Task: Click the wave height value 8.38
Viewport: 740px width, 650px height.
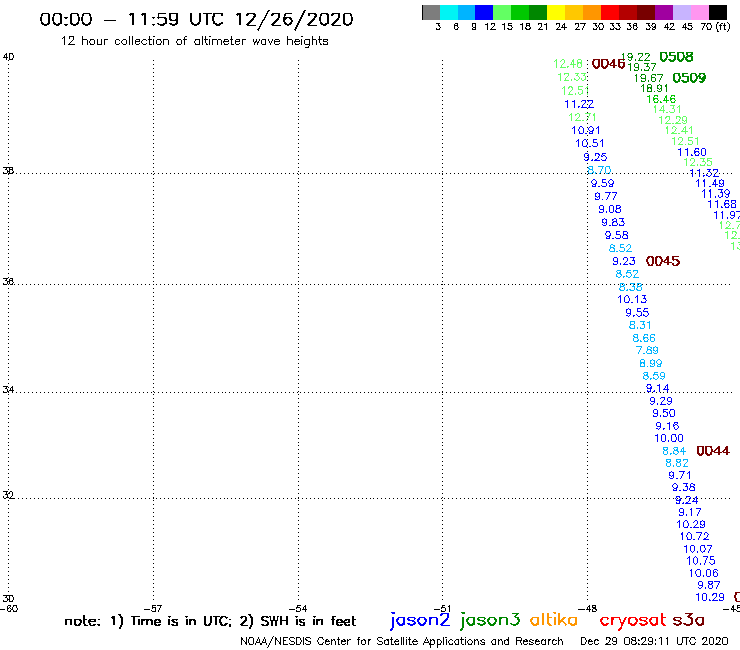Action: (631, 287)
